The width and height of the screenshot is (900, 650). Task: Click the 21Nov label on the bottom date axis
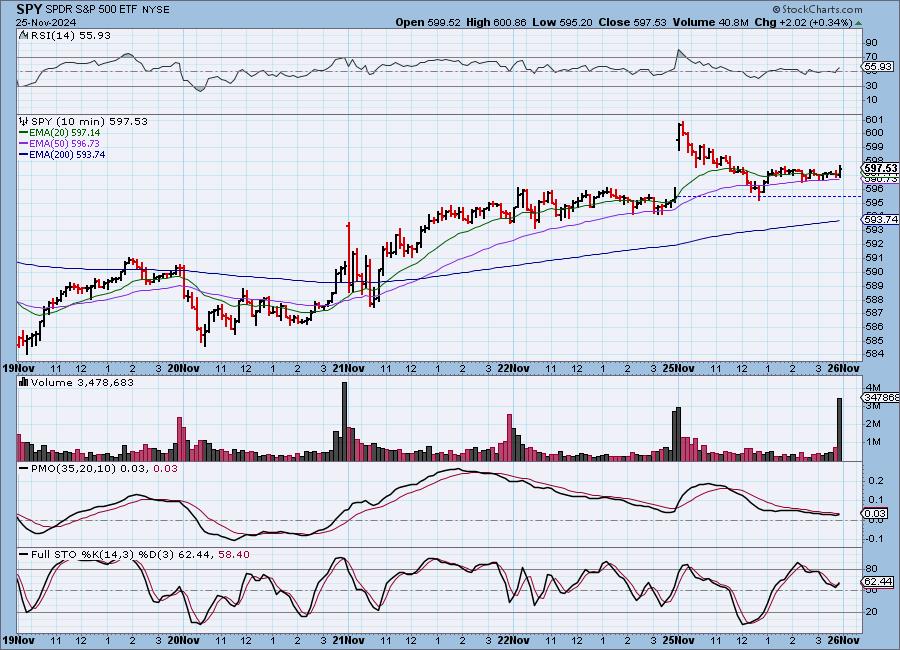tap(348, 640)
